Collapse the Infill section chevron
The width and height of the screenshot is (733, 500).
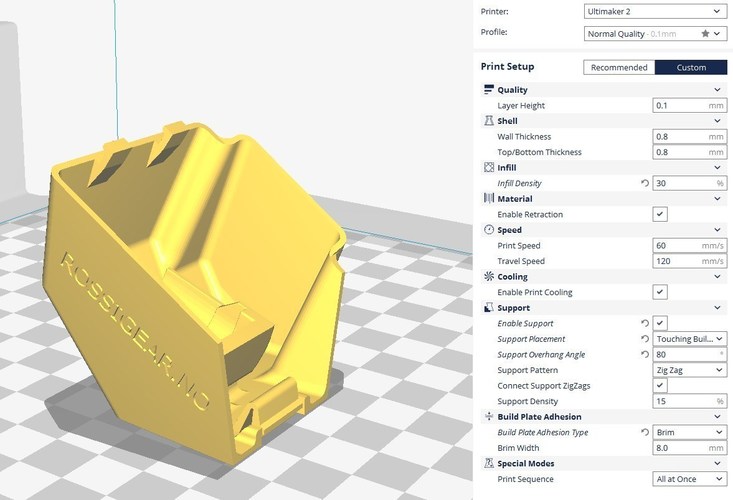point(718,167)
